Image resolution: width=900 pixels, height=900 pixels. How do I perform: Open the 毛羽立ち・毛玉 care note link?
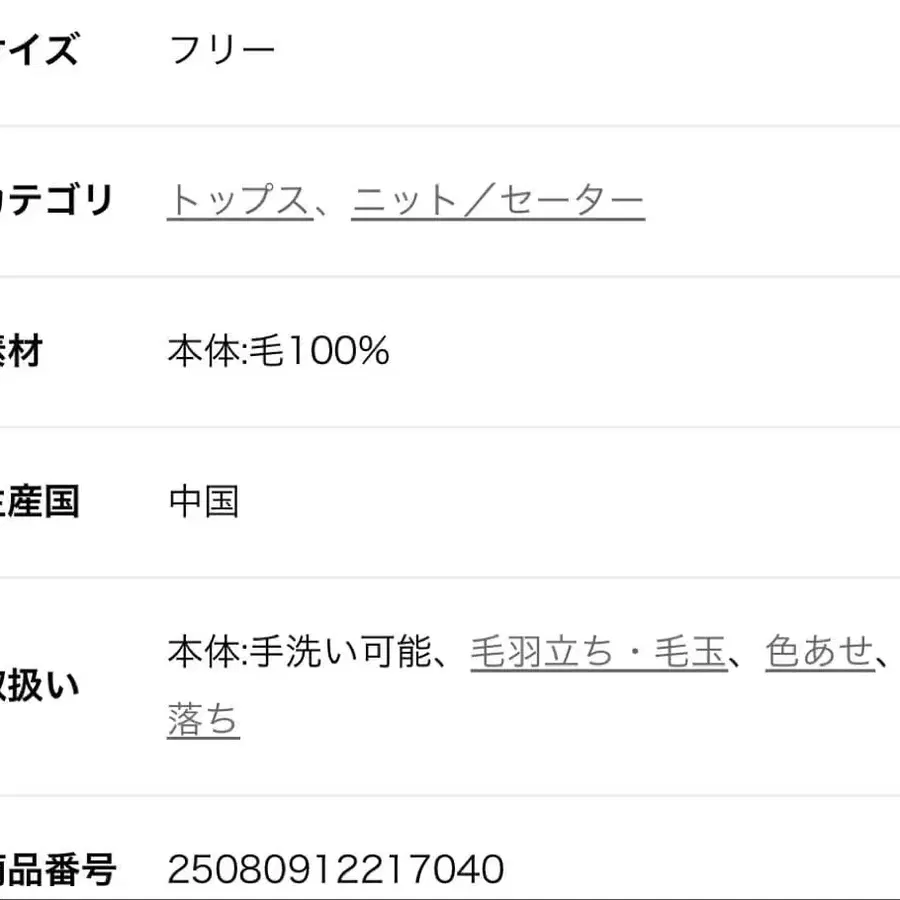(x=598, y=652)
